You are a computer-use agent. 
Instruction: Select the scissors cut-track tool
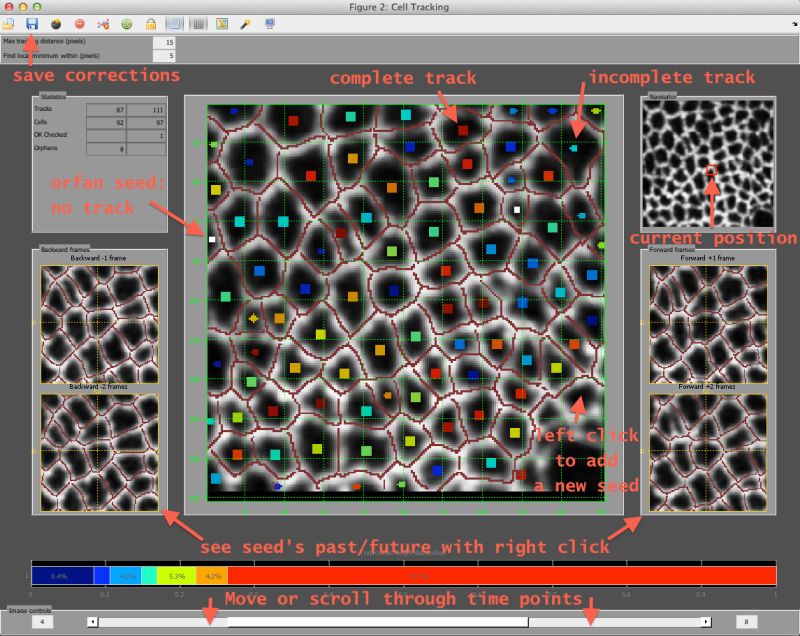tap(104, 26)
